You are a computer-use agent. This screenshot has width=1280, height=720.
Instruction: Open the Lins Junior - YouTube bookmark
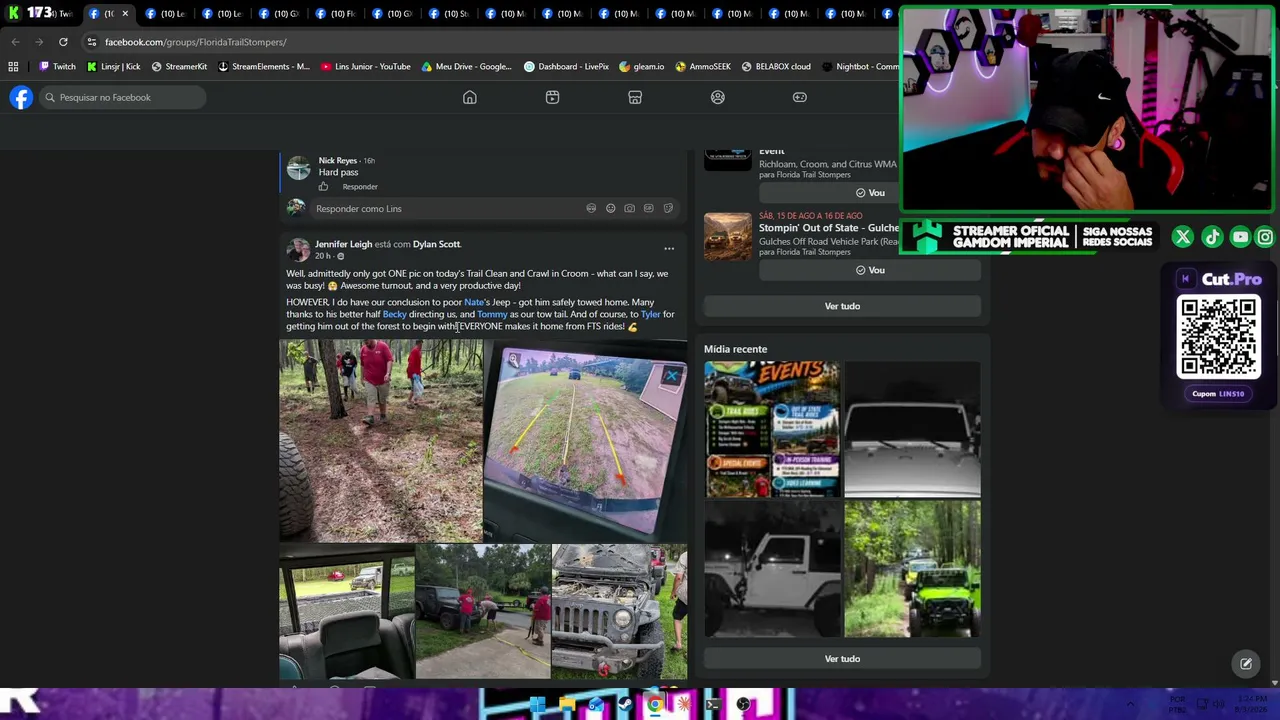(x=366, y=67)
